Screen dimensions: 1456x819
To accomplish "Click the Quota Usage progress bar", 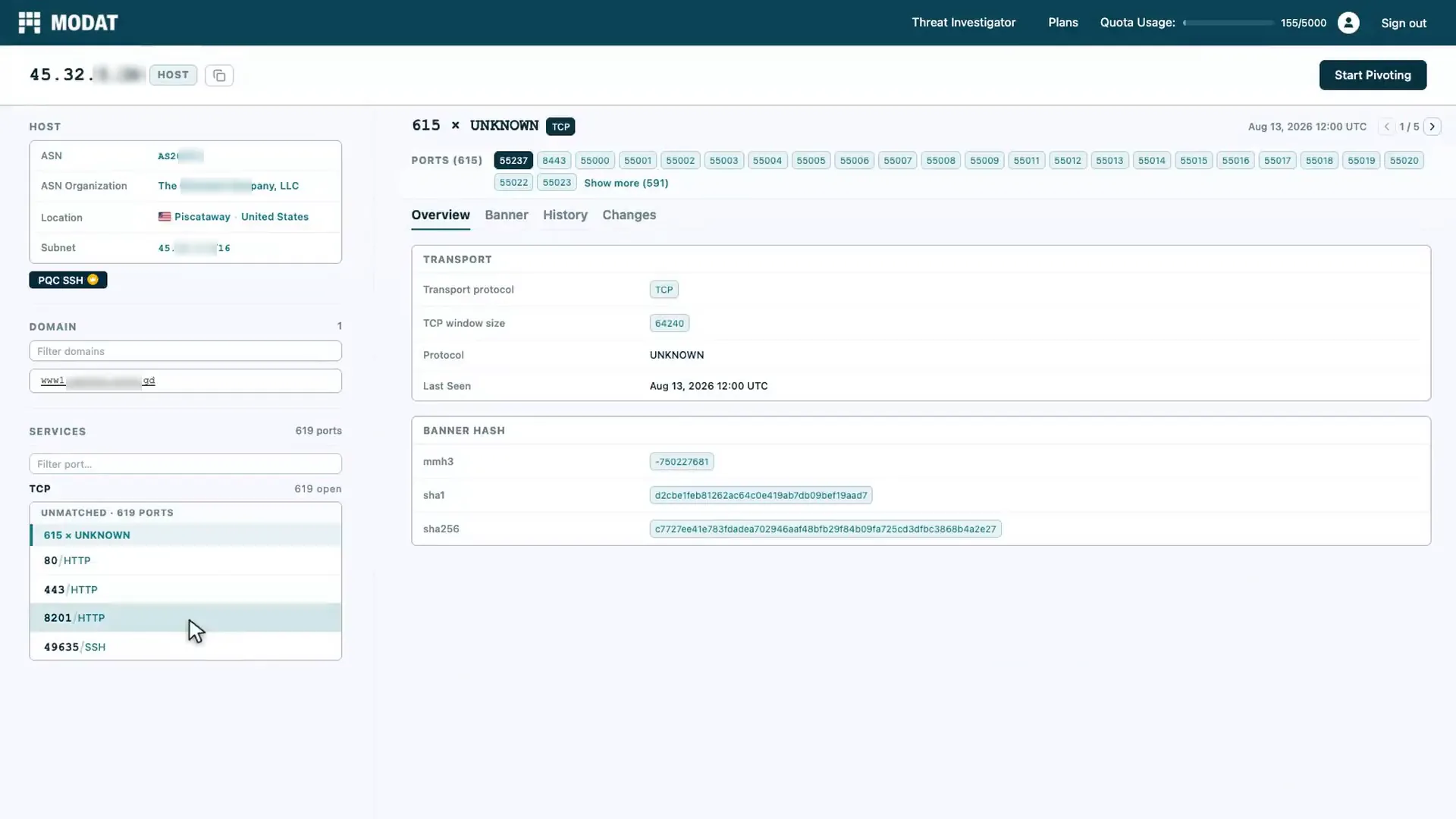I will pos(1228,23).
